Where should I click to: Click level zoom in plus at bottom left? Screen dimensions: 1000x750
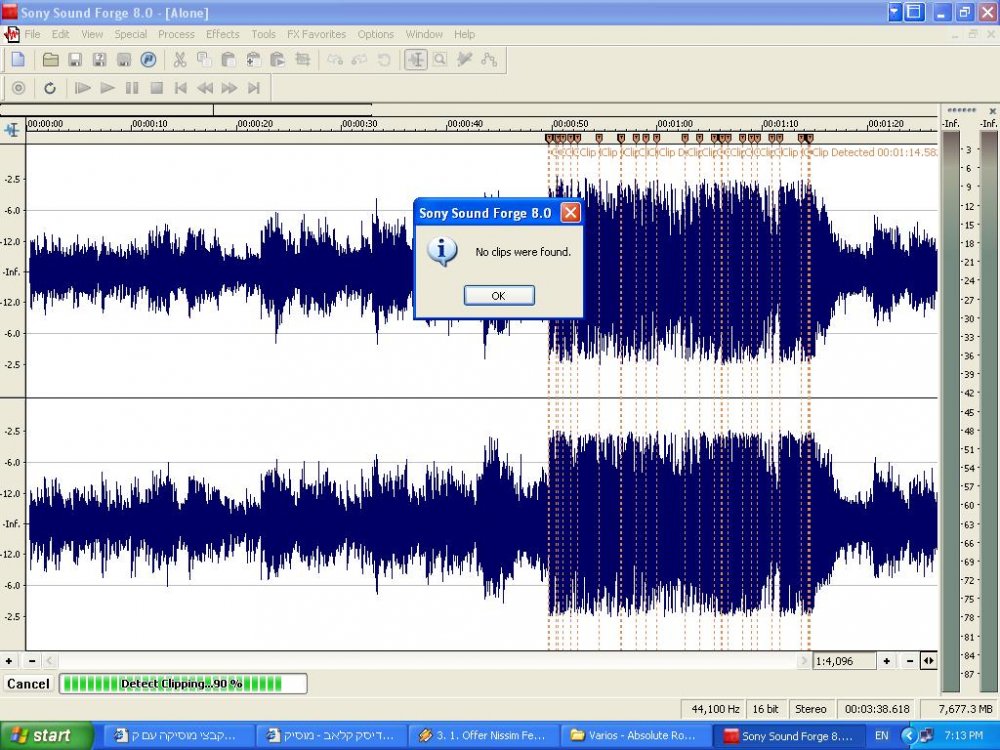[9, 661]
